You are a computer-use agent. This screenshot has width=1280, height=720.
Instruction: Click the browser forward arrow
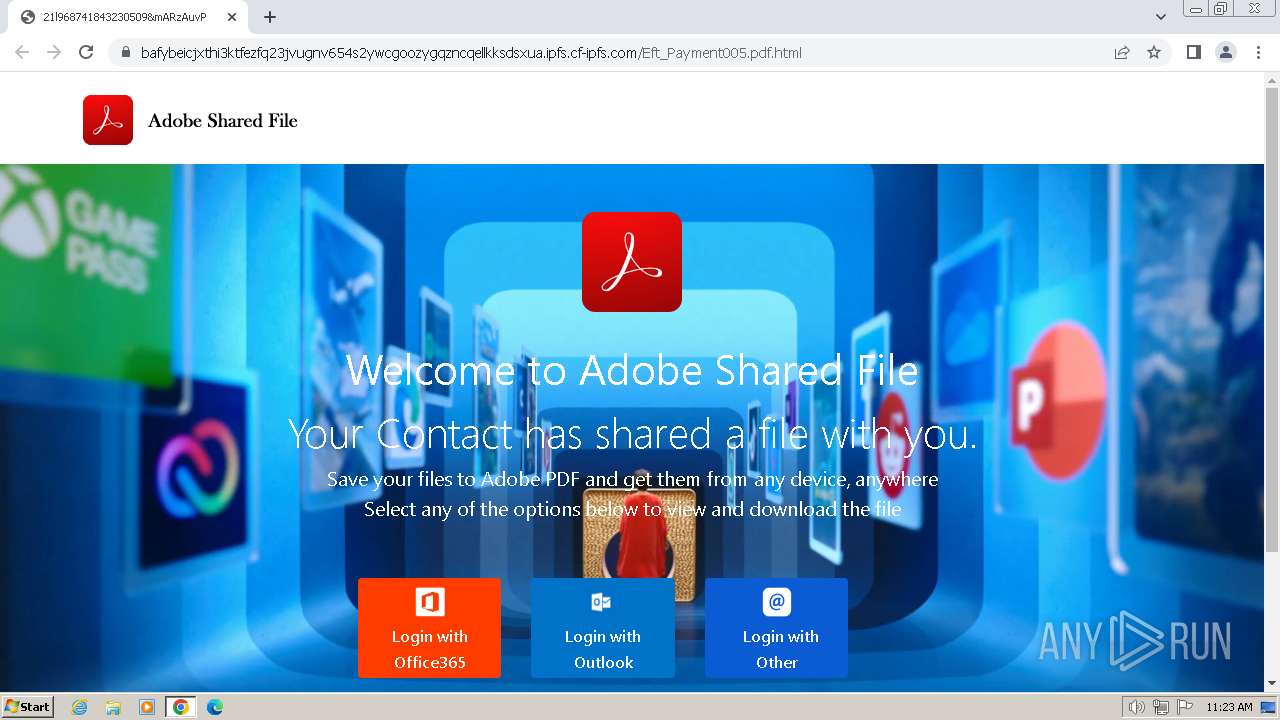[x=54, y=52]
